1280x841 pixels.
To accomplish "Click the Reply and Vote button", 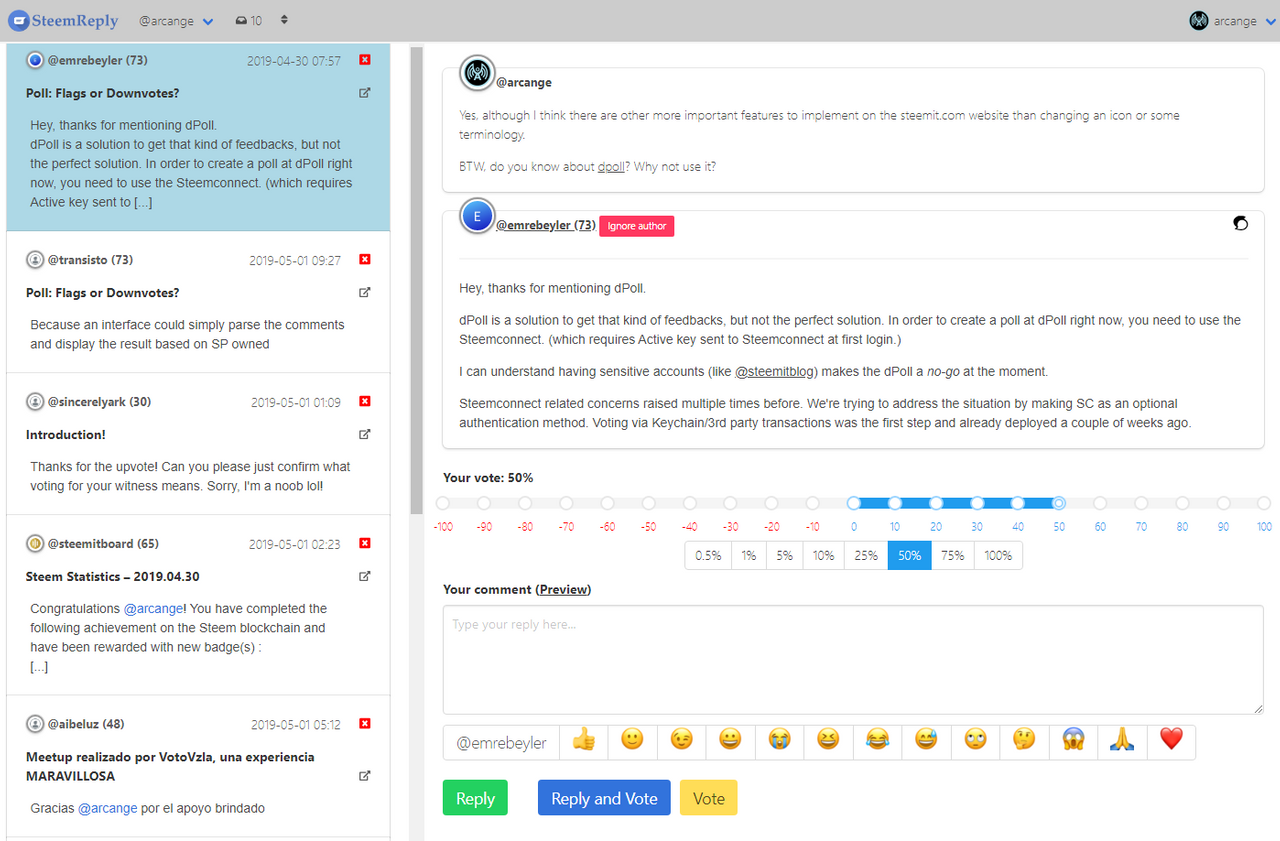I will click(x=604, y=798).
